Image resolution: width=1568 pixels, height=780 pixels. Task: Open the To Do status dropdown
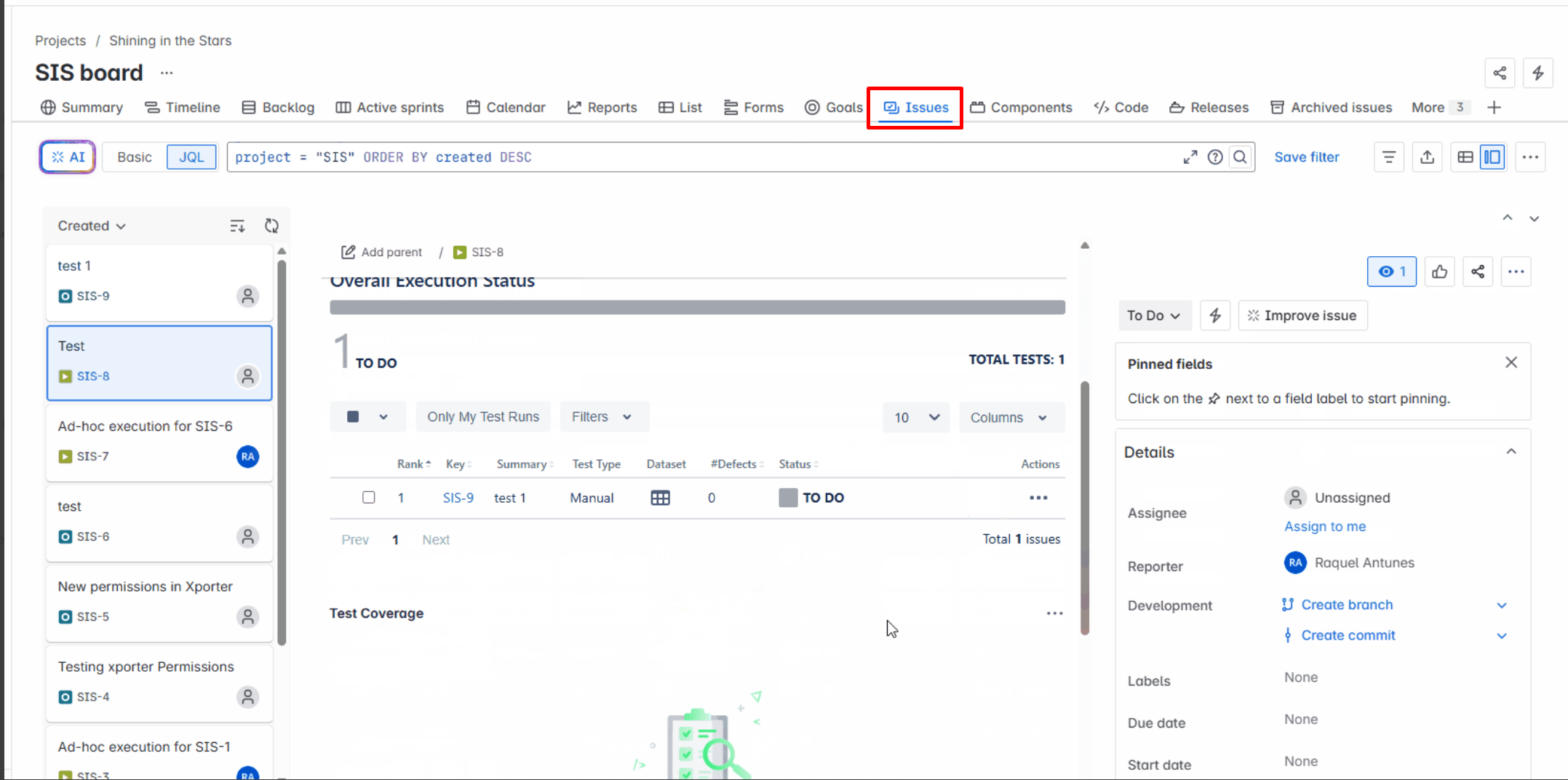(x=1153, y=316)
